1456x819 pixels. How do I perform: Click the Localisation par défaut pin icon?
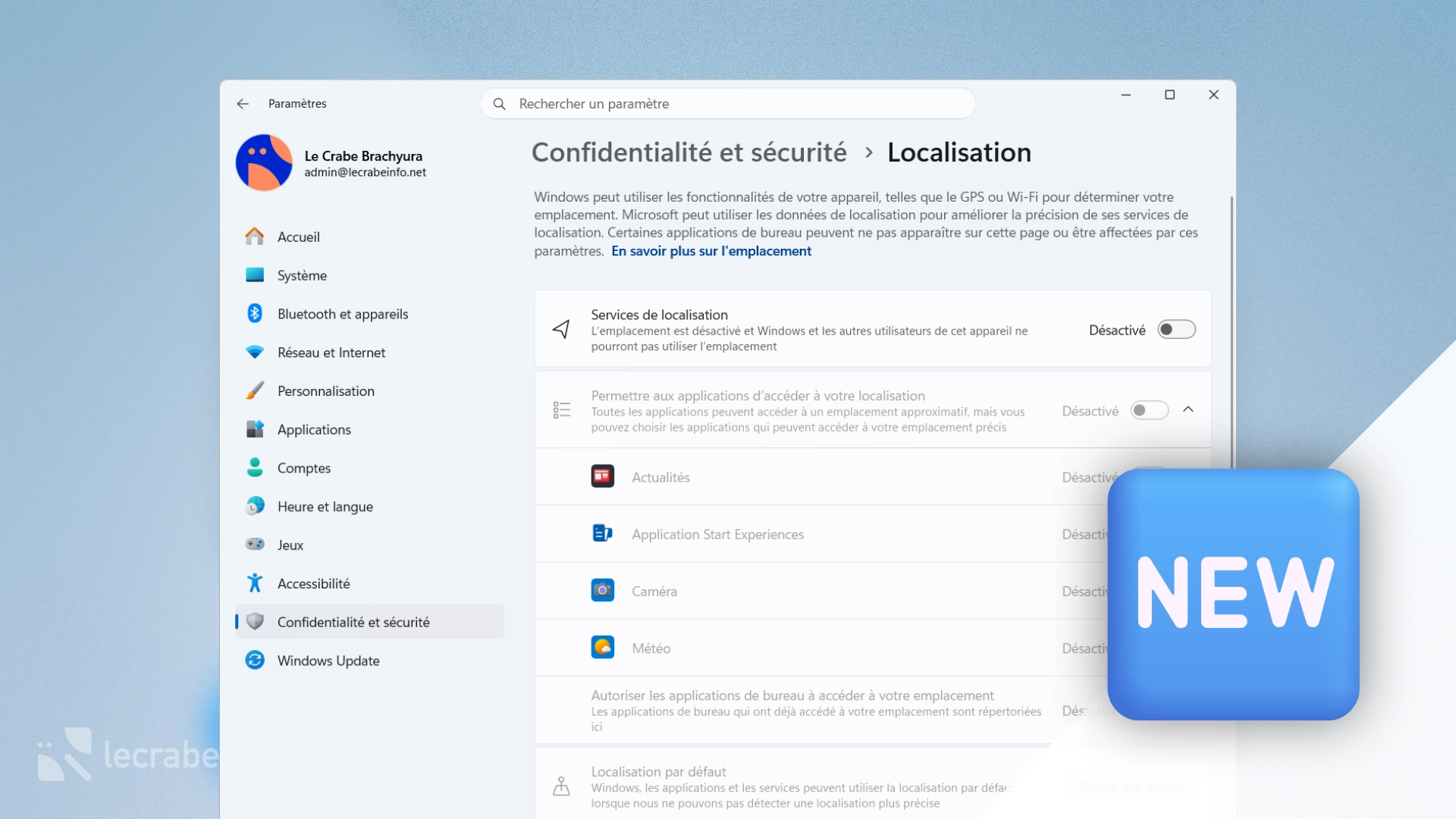click(x=561, y=786)
